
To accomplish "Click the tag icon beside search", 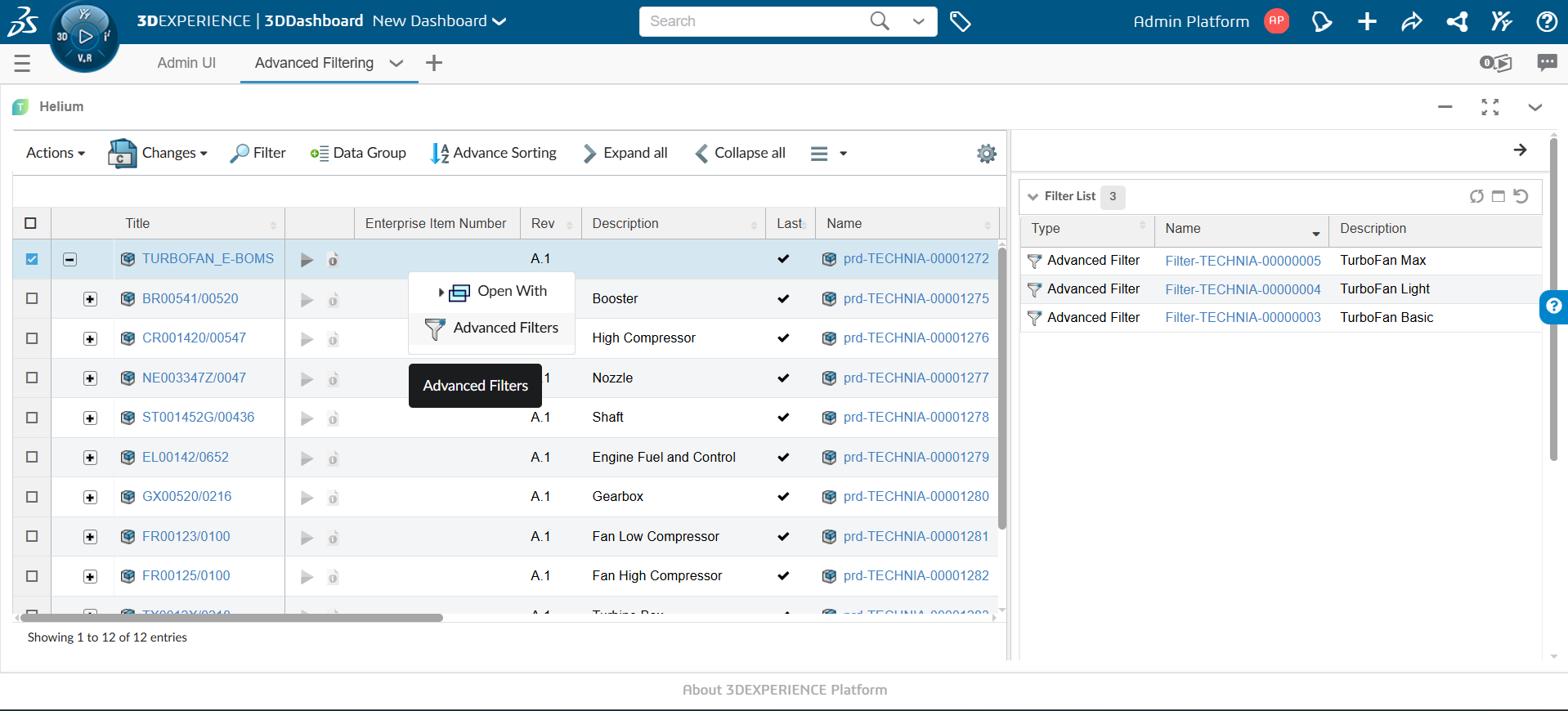I will coord(960,21).
